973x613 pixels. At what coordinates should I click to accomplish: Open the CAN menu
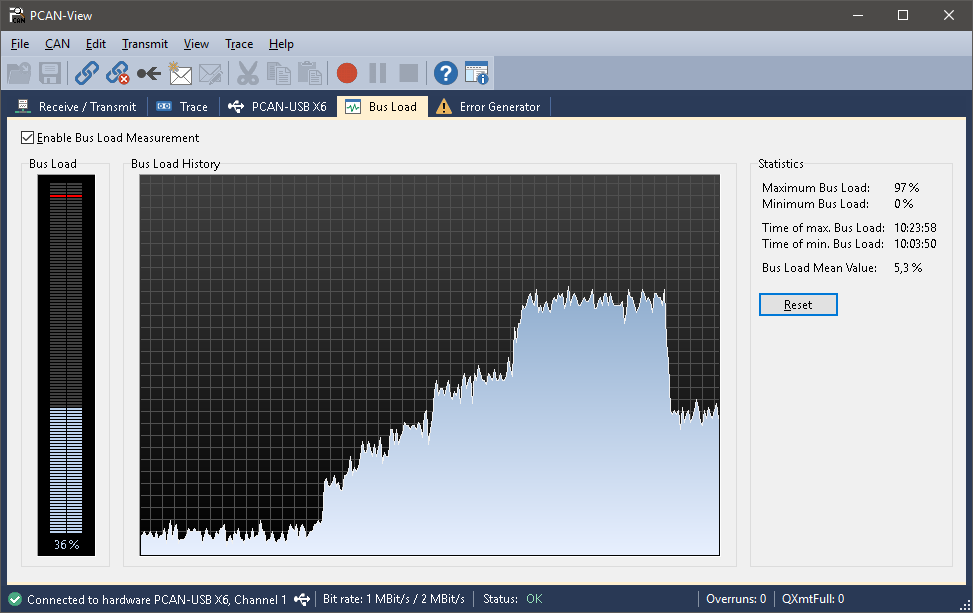[57, 44]
